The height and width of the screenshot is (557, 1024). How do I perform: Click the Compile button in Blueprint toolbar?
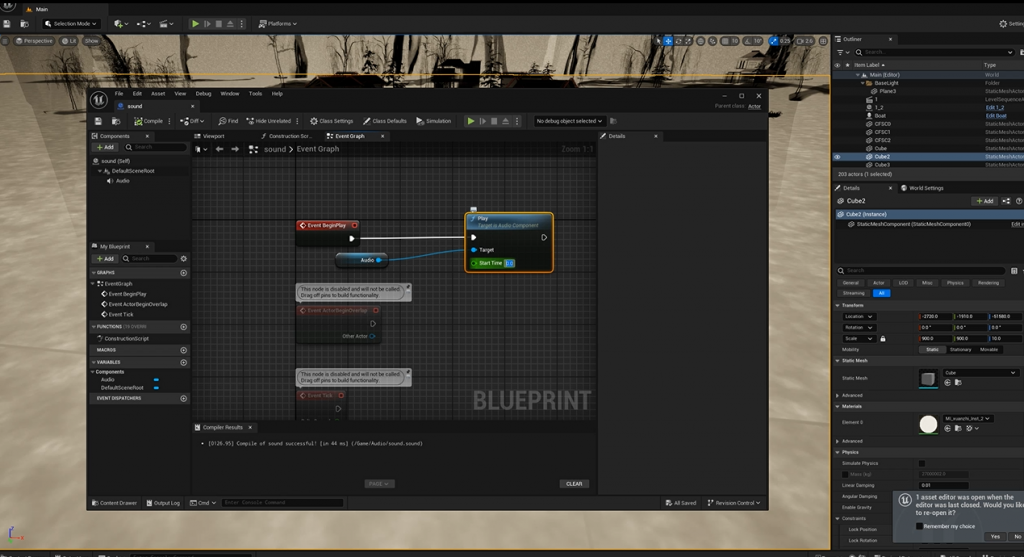[149, 121]
